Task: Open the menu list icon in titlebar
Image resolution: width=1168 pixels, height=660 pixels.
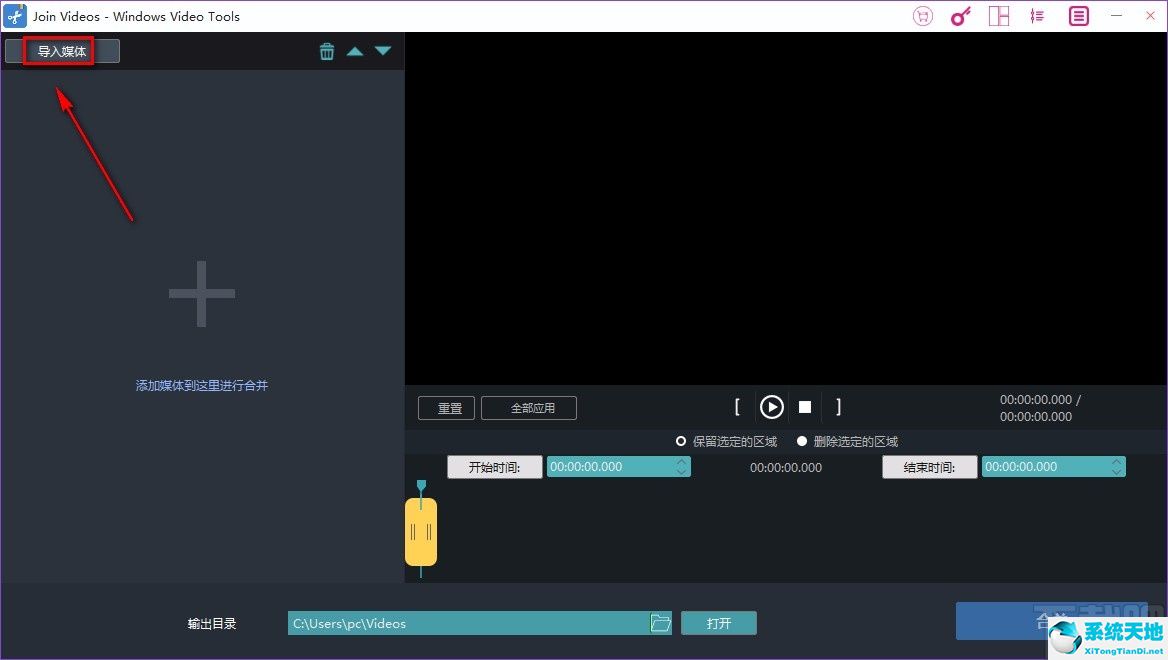Action: 1077,15
